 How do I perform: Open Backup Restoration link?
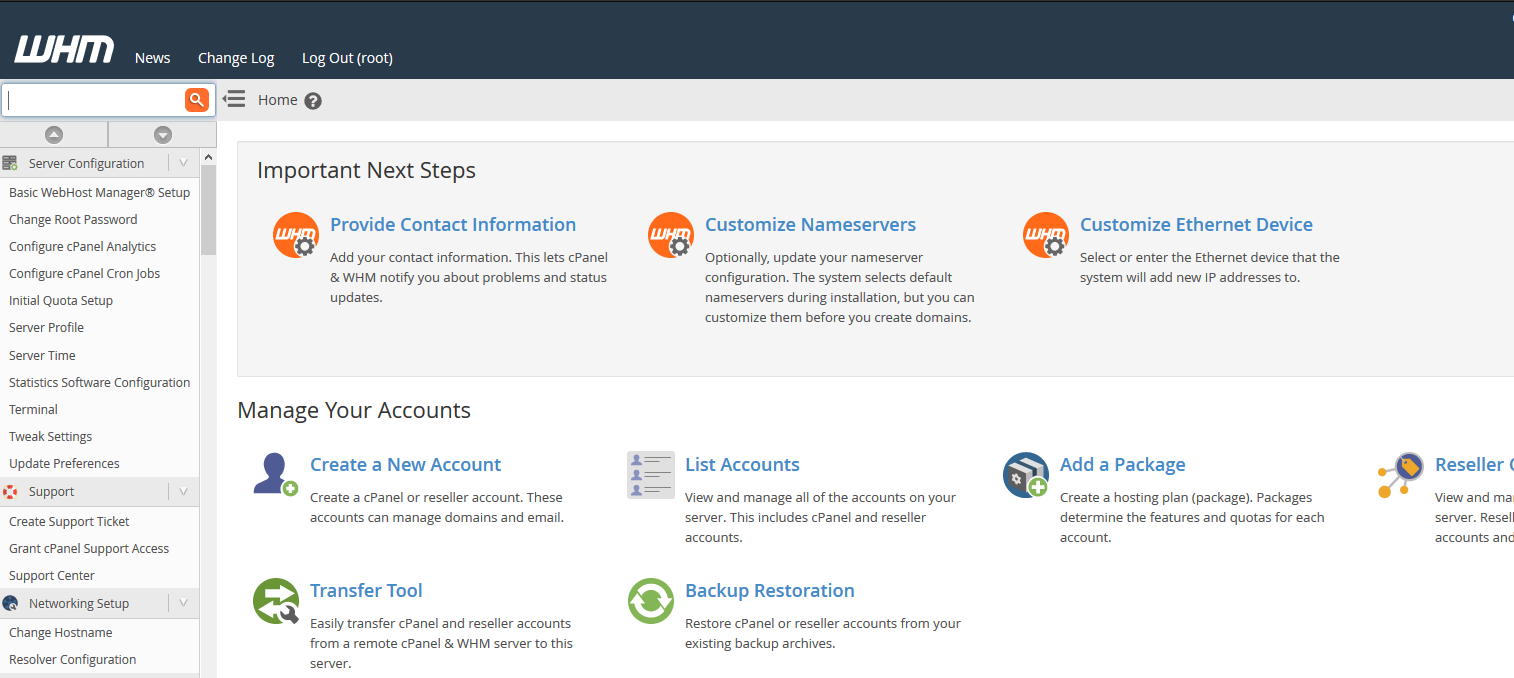(x=770, y=591)
